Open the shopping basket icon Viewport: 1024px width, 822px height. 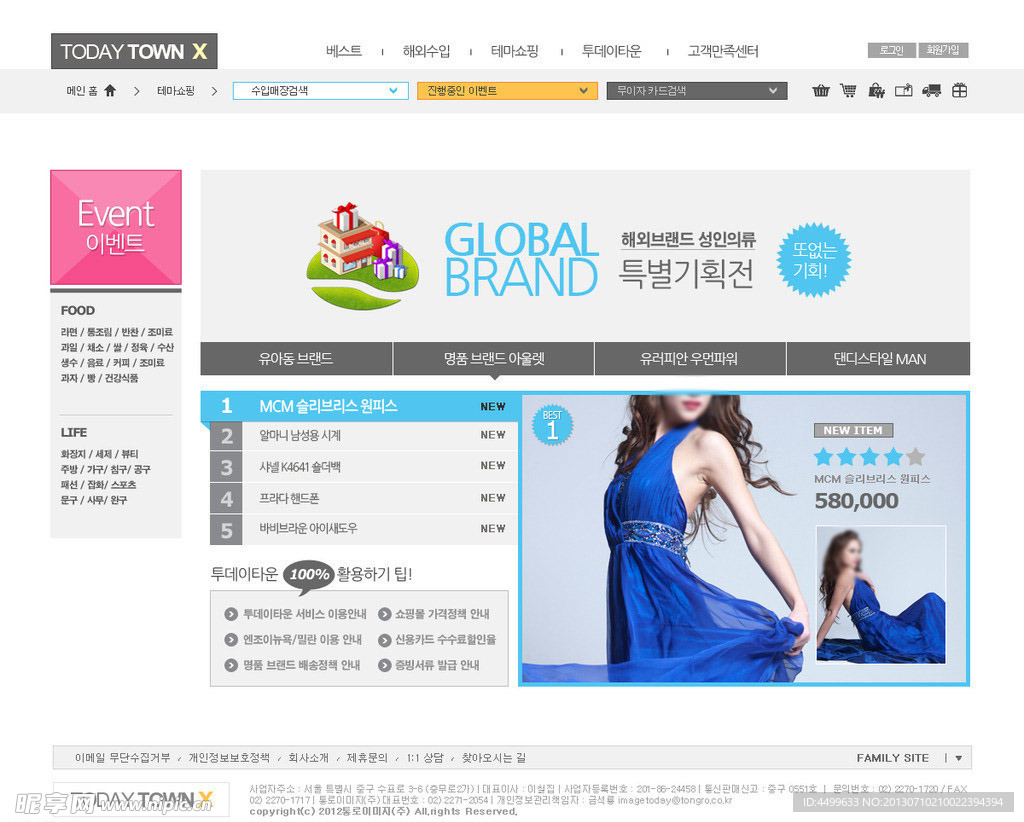(821, 91)
